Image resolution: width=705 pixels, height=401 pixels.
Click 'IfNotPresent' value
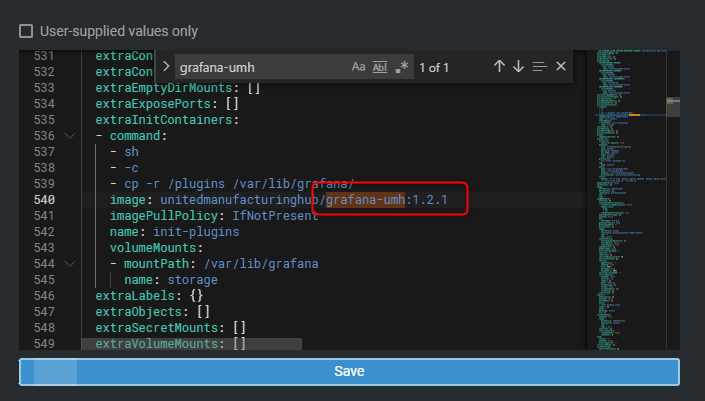point(275,216)
